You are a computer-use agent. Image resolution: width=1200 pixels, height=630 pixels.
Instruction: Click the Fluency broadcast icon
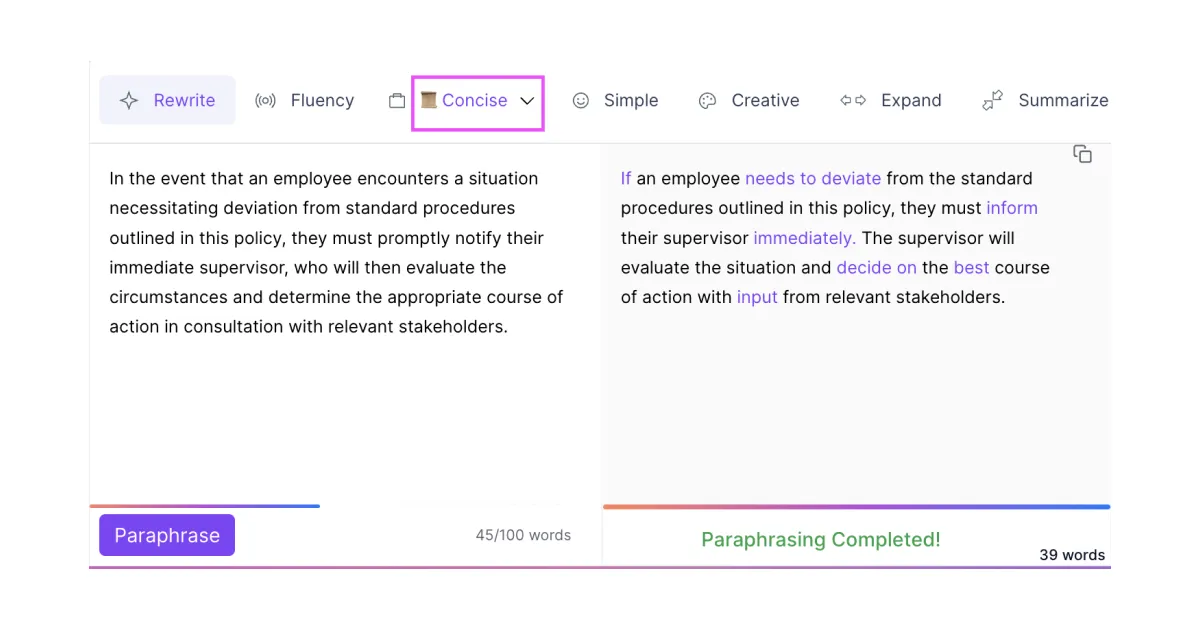tap(265, 100)
